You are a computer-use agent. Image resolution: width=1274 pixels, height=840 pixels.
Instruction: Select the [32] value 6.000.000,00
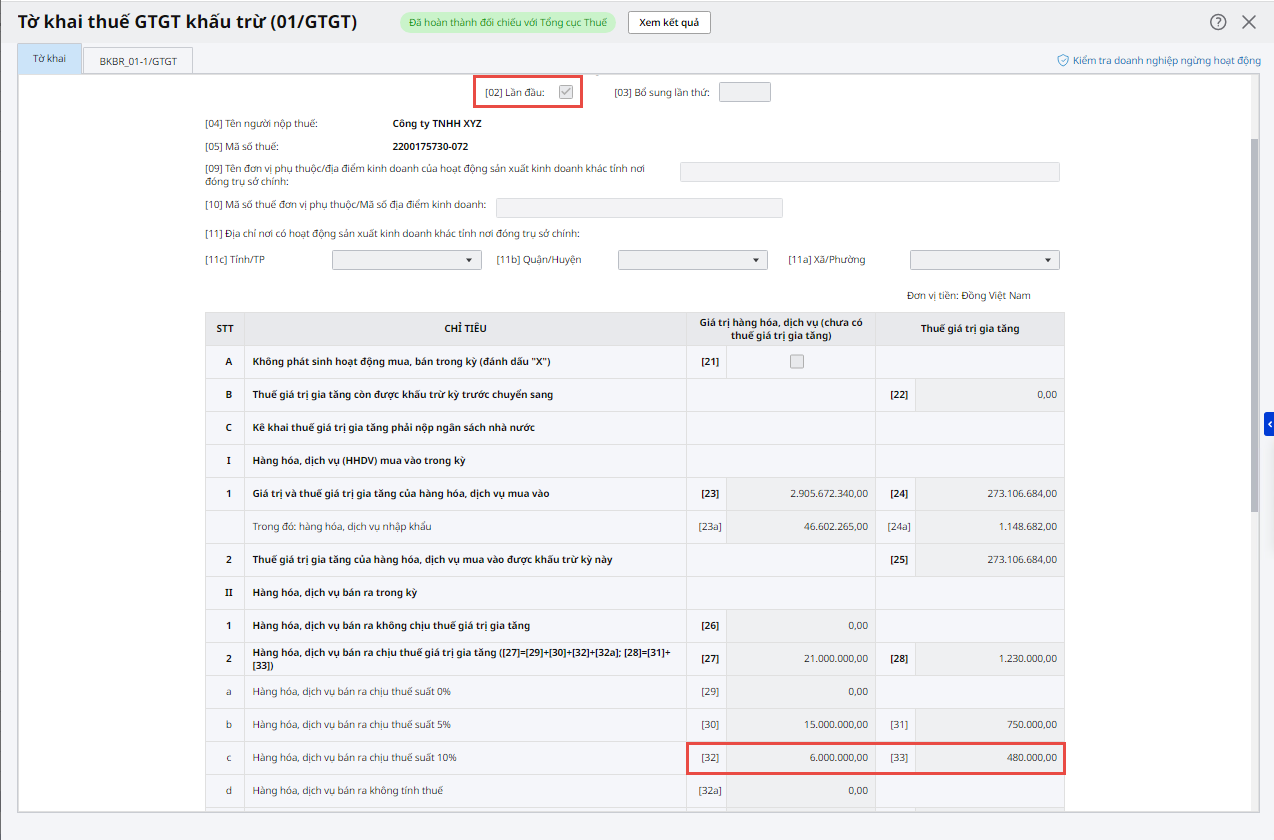coord(801,758)
